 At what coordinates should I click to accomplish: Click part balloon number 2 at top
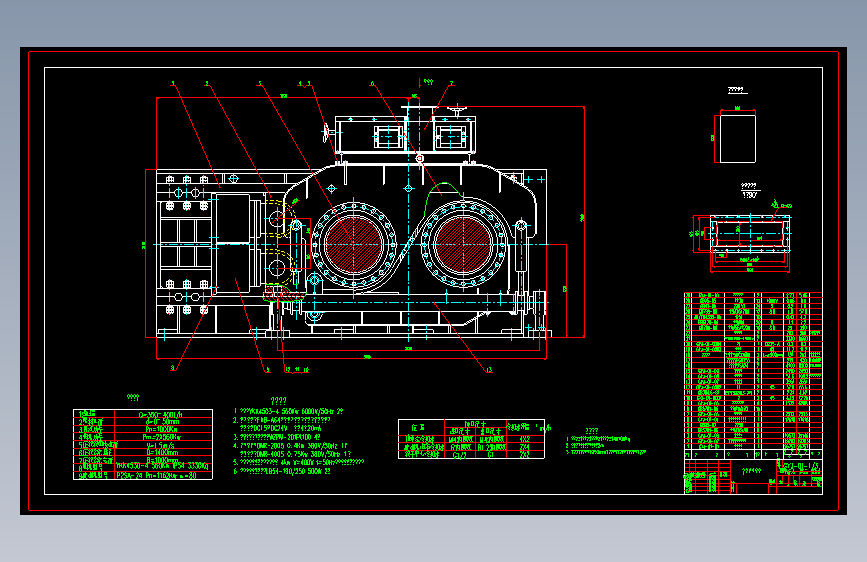207,84
